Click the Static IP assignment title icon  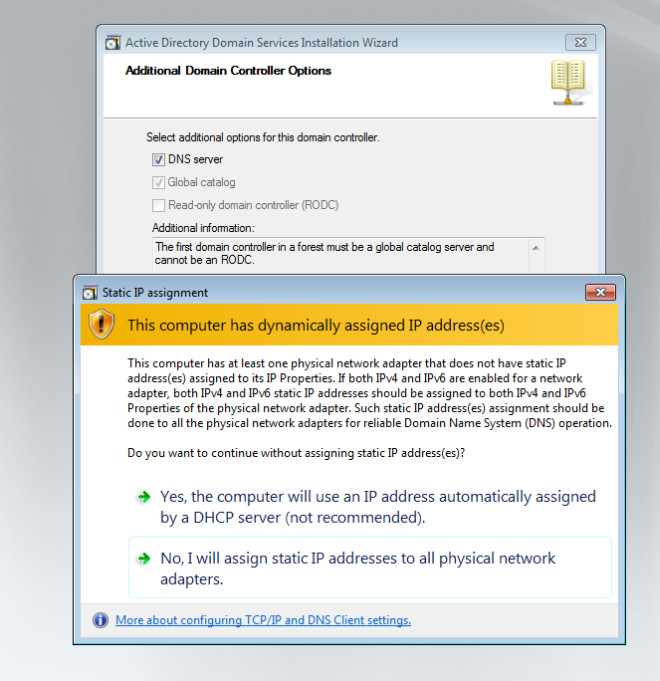point(90,293)
